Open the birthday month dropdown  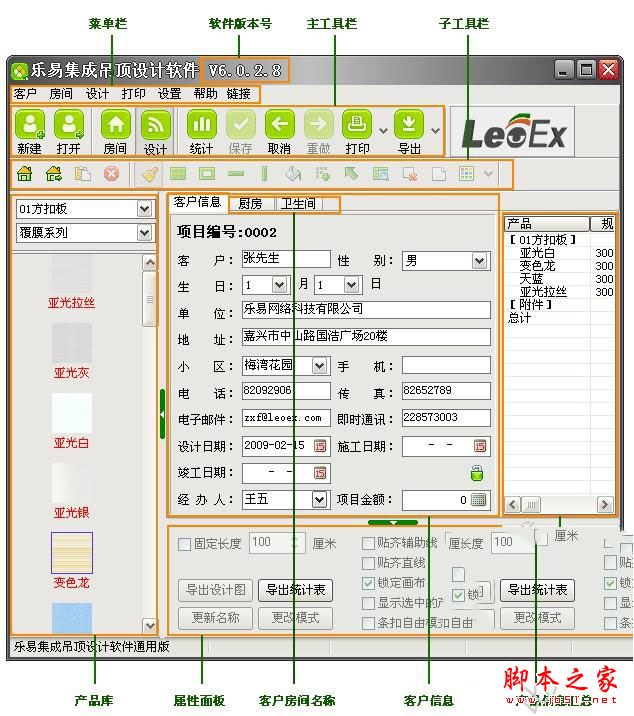[x=279, y=285]
